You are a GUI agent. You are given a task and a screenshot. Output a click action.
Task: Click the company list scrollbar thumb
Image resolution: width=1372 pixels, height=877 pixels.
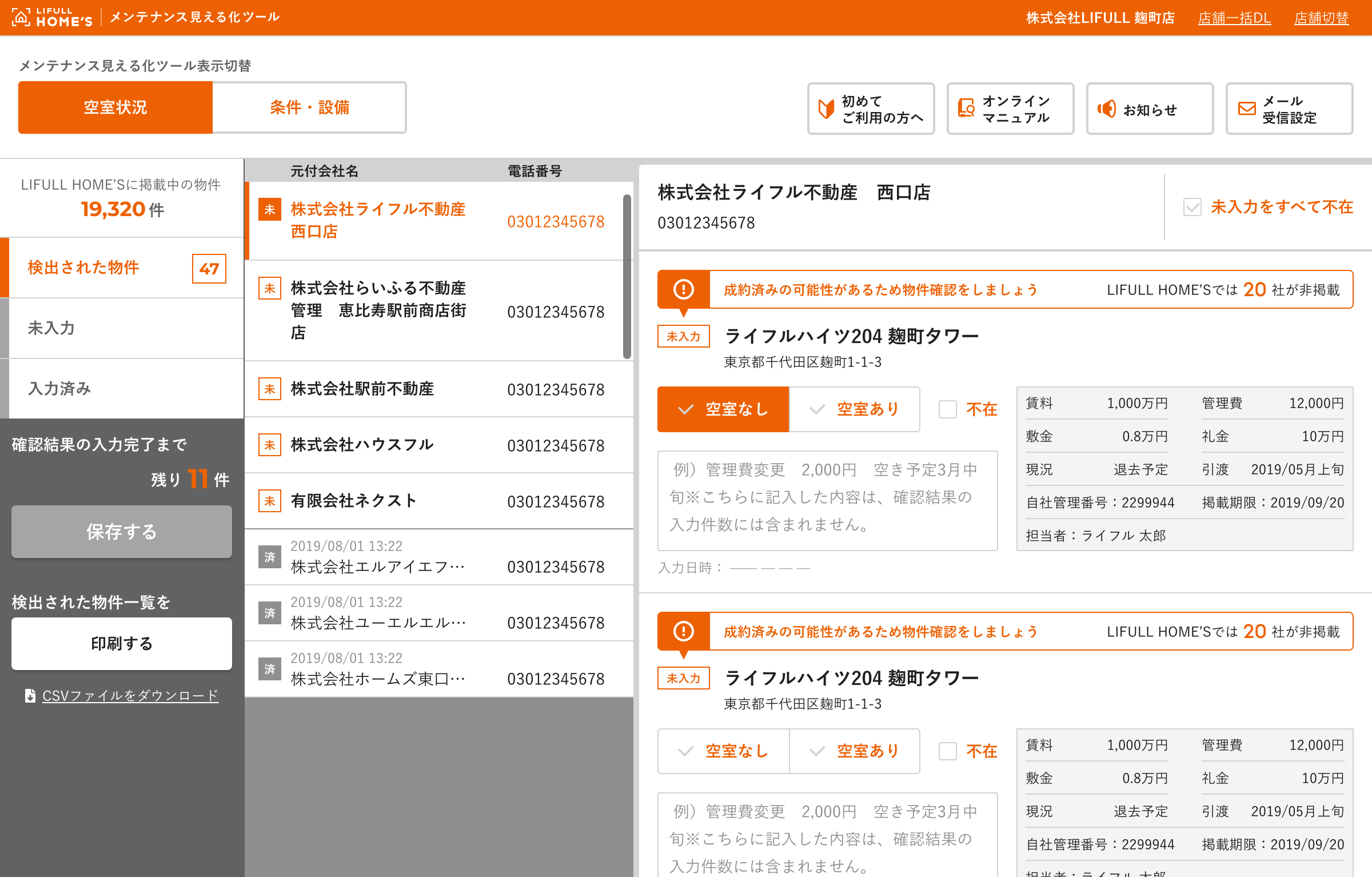(627, 277)
